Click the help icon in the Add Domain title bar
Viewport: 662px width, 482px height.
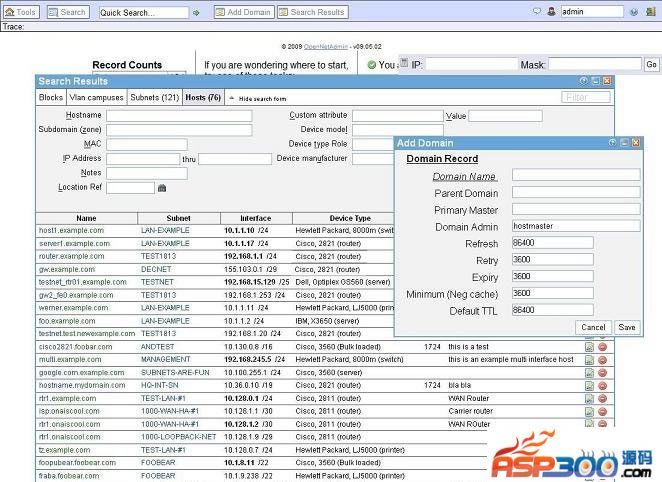612,143
